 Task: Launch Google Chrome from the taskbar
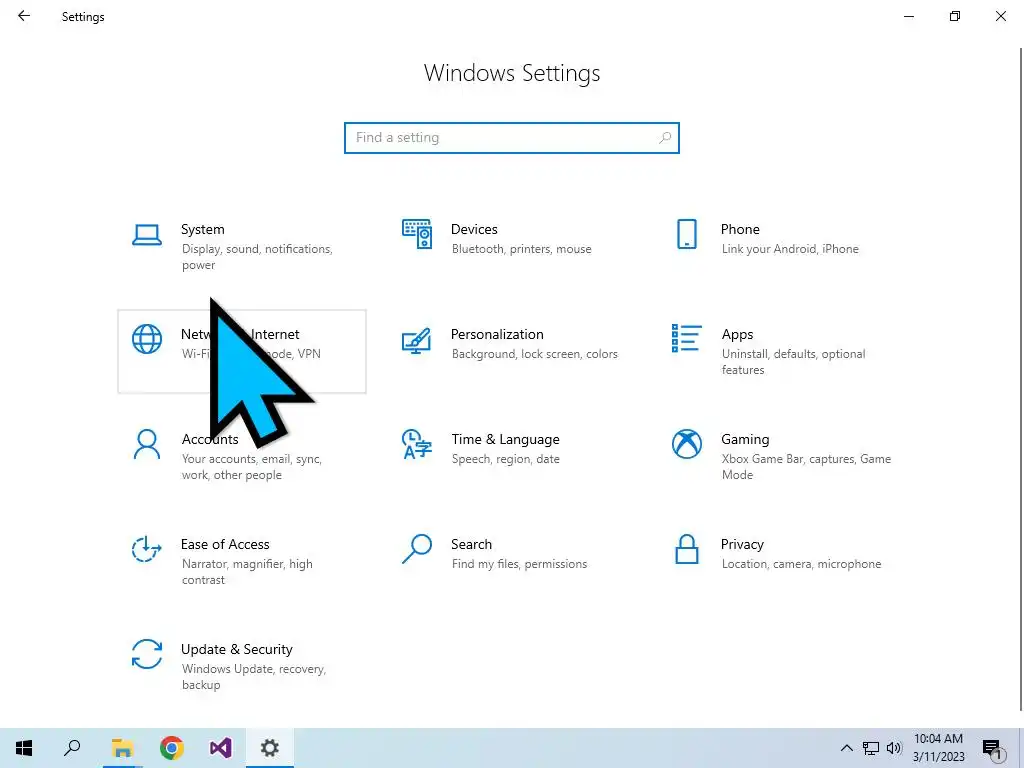[172, 748]
